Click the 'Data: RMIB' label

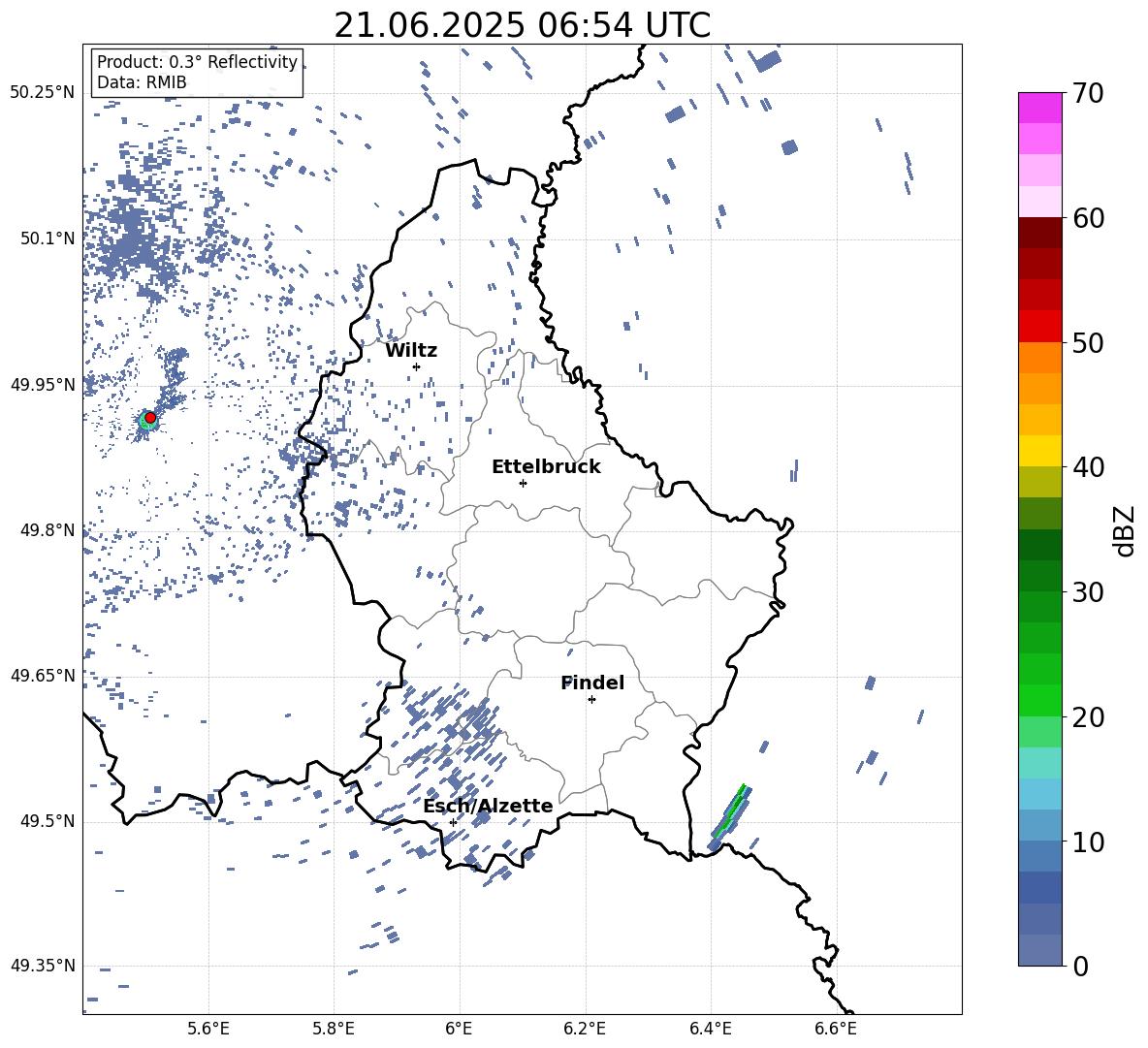tap(142, 82)
